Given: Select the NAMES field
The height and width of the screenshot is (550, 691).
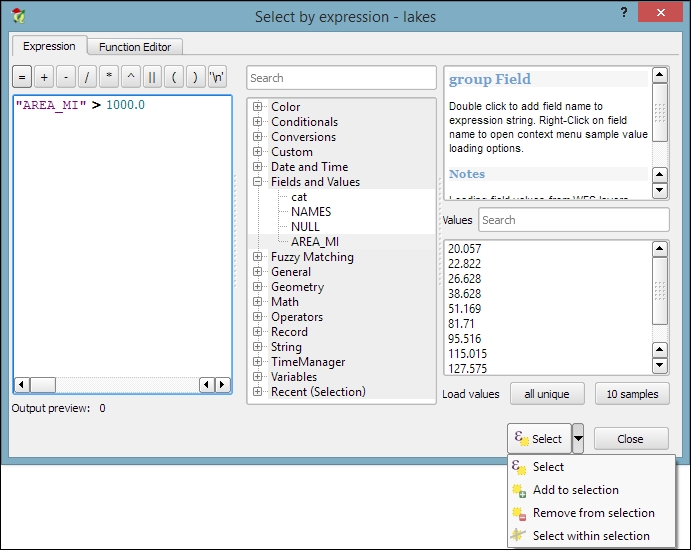Looking at the screenshot, I should 311,212.
